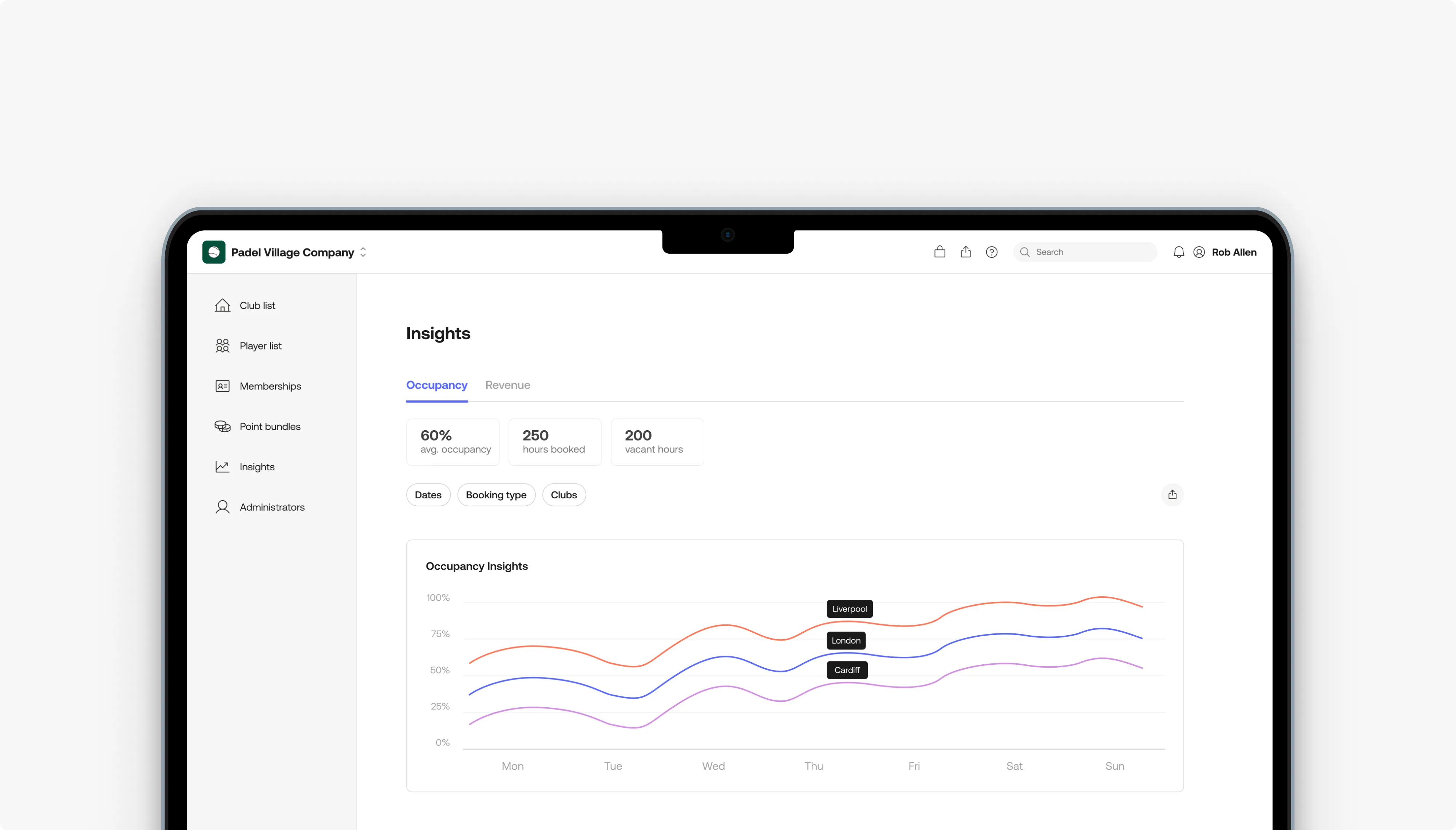
Task: Export chart using share icon button
Action: pos(1172,495)
